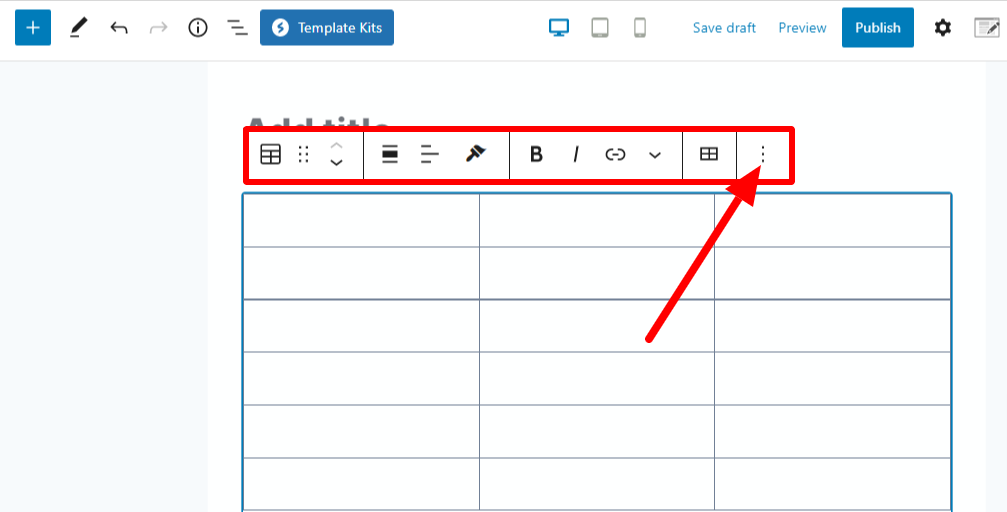
Task: Switch to tablet preview mode
Action: (x=600, y=28)
